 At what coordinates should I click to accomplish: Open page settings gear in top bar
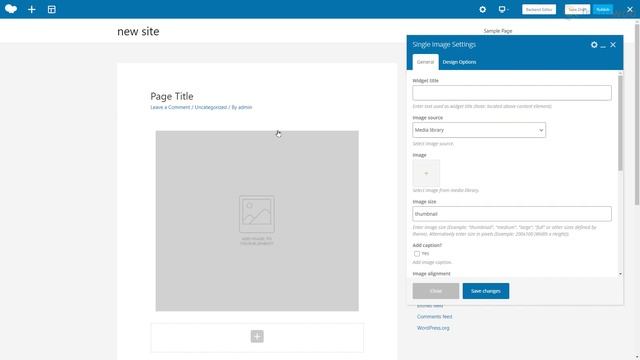click(482, 9)
